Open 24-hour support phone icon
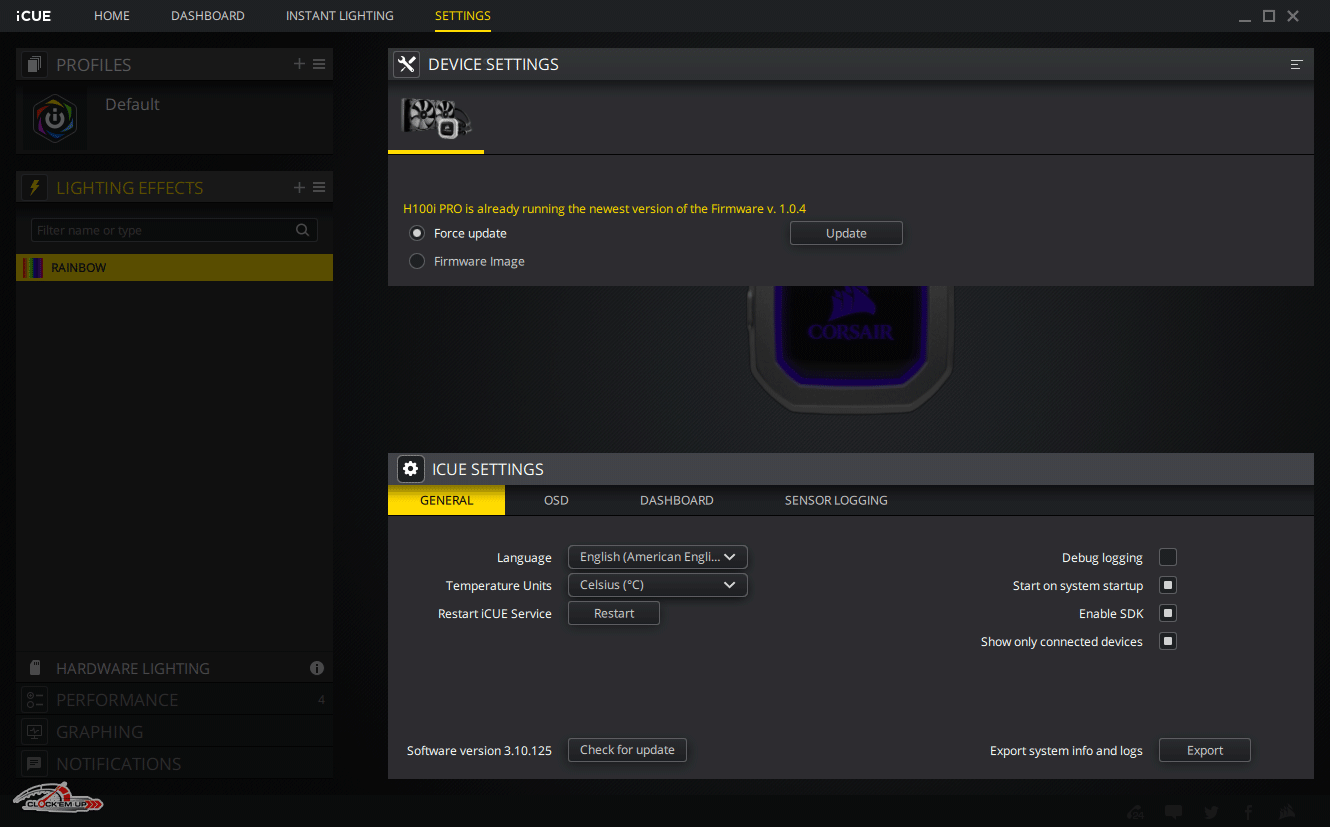Screen dimensions: 1330x827 pyautogui.click(x=1135, y=812)
